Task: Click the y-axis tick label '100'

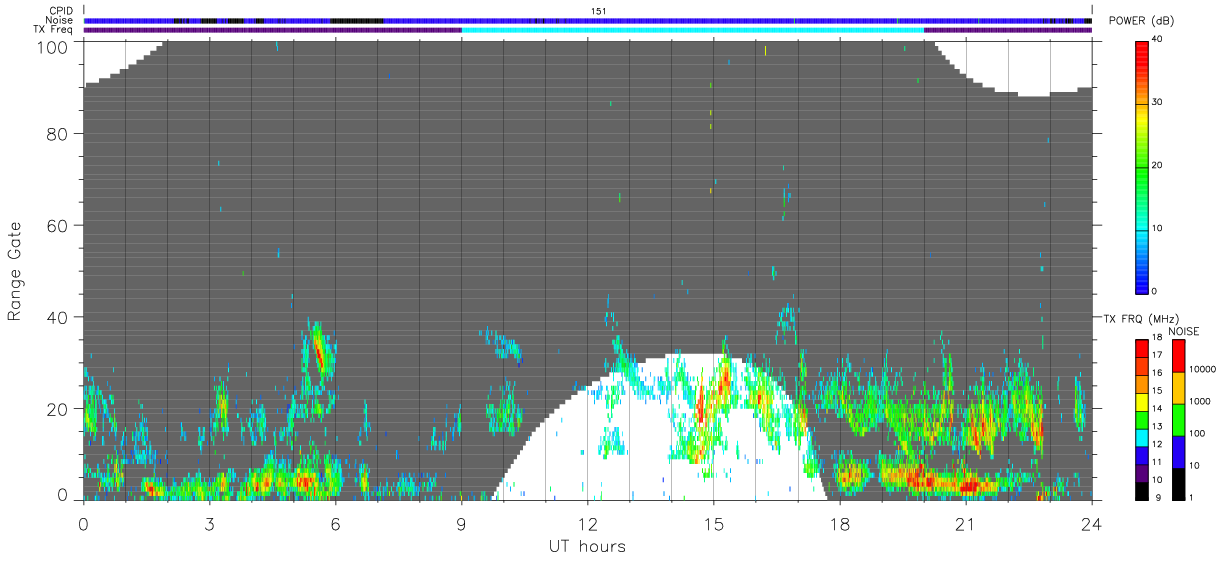Action: tap(51, 46)
